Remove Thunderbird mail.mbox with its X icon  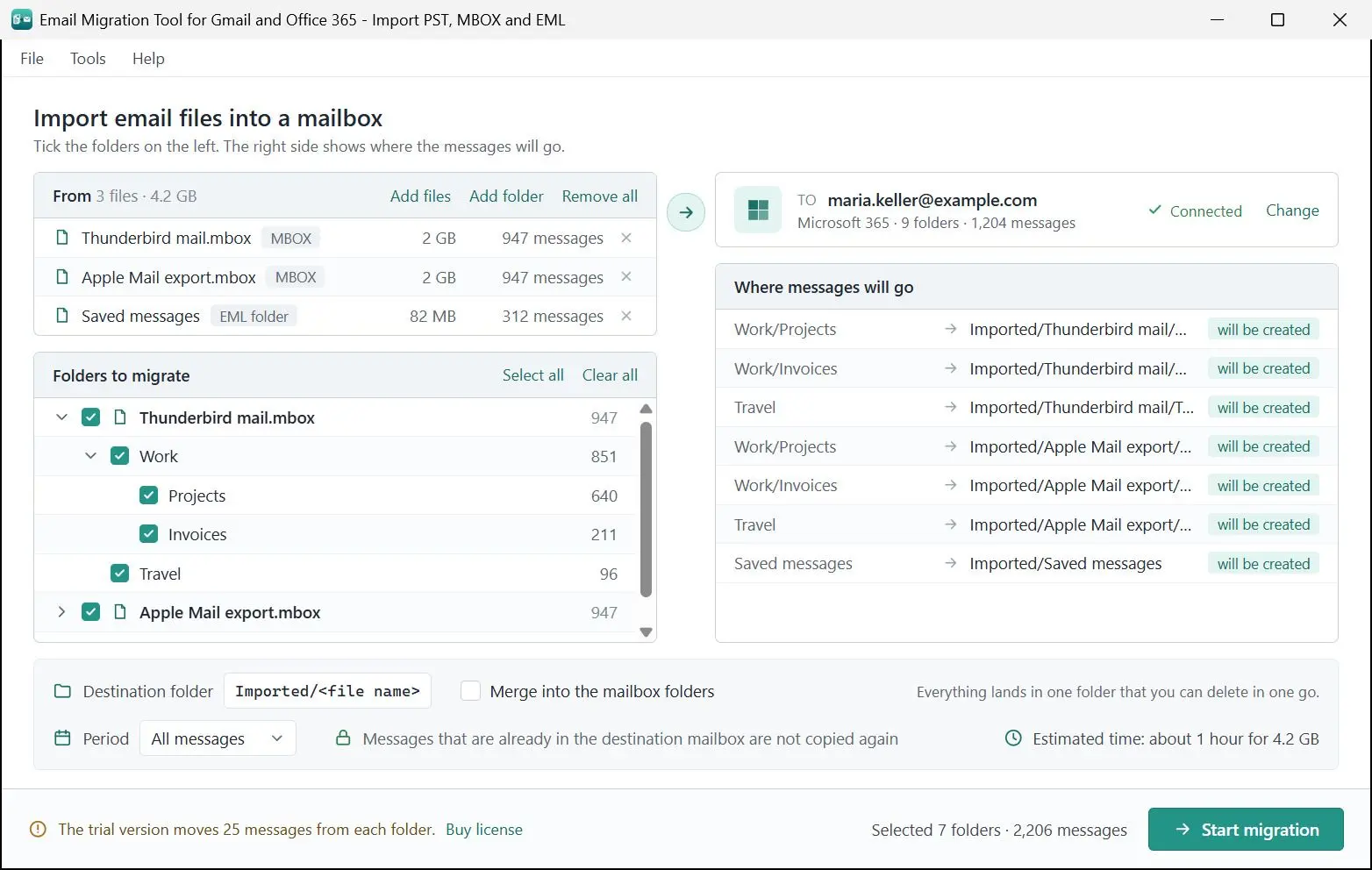coord(626,238)
